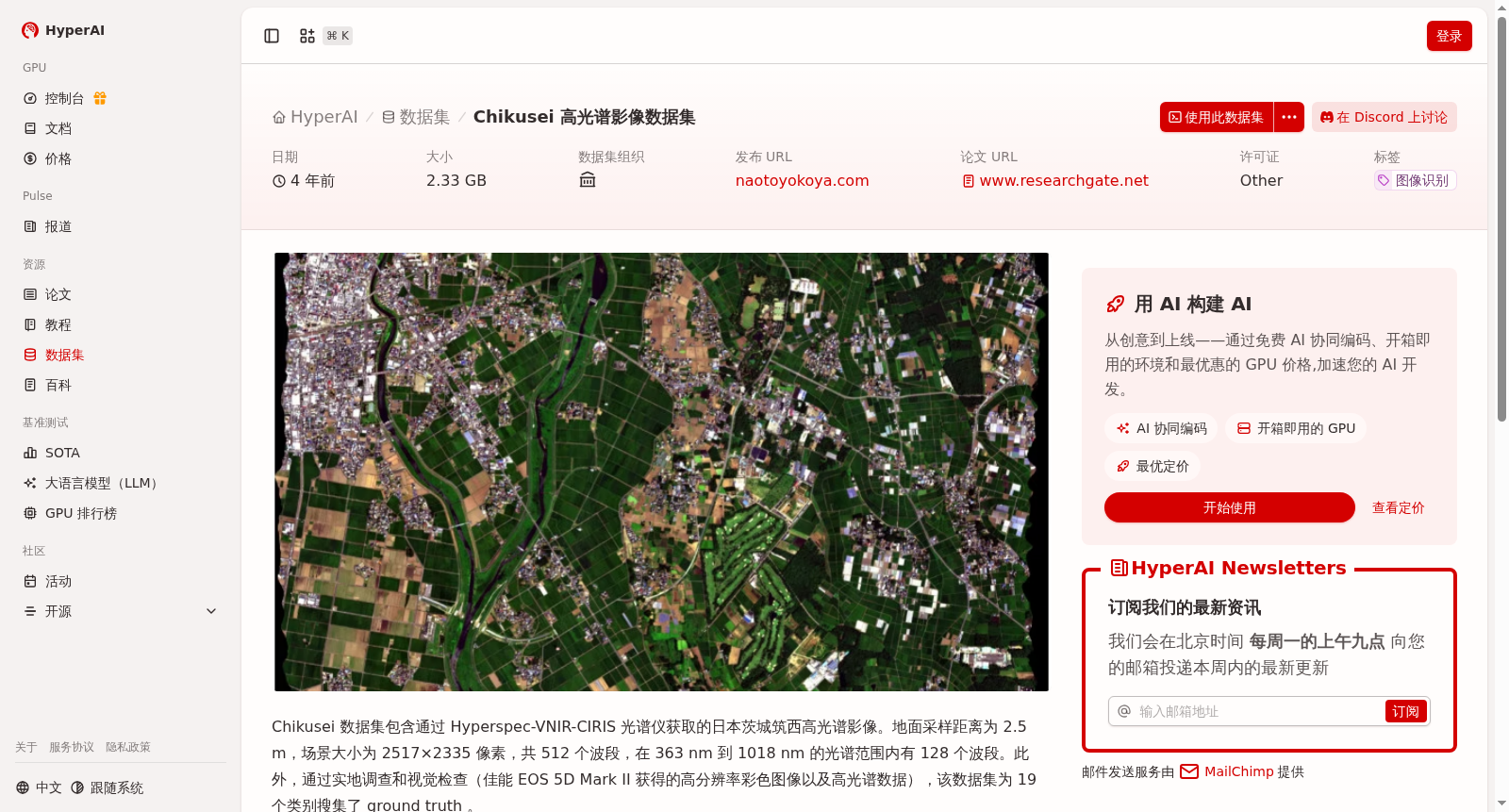Click the 查看定价 link
The image size is (1509, 812).
pyautogui.click(x=1398, y=507)
